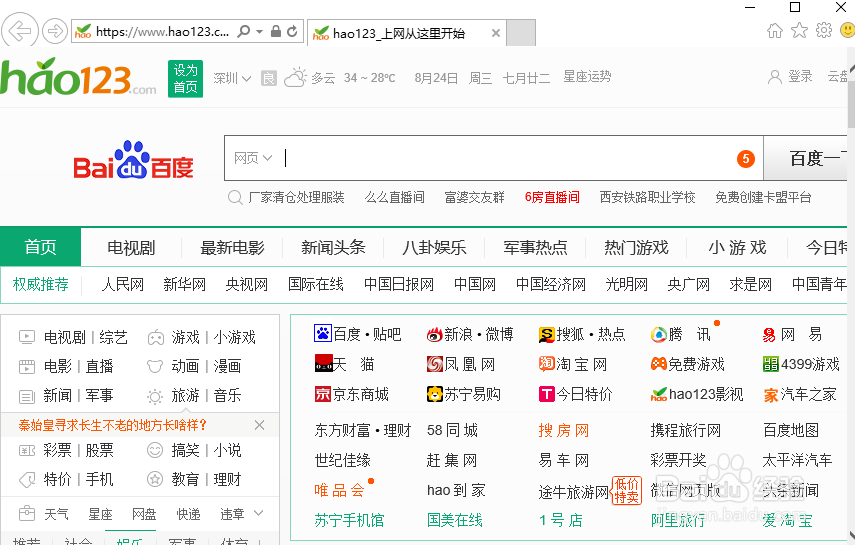The width and height of the screenshot is (855, 545).
Task: Click the smiley feedback icon
Action: coord(847,30)
